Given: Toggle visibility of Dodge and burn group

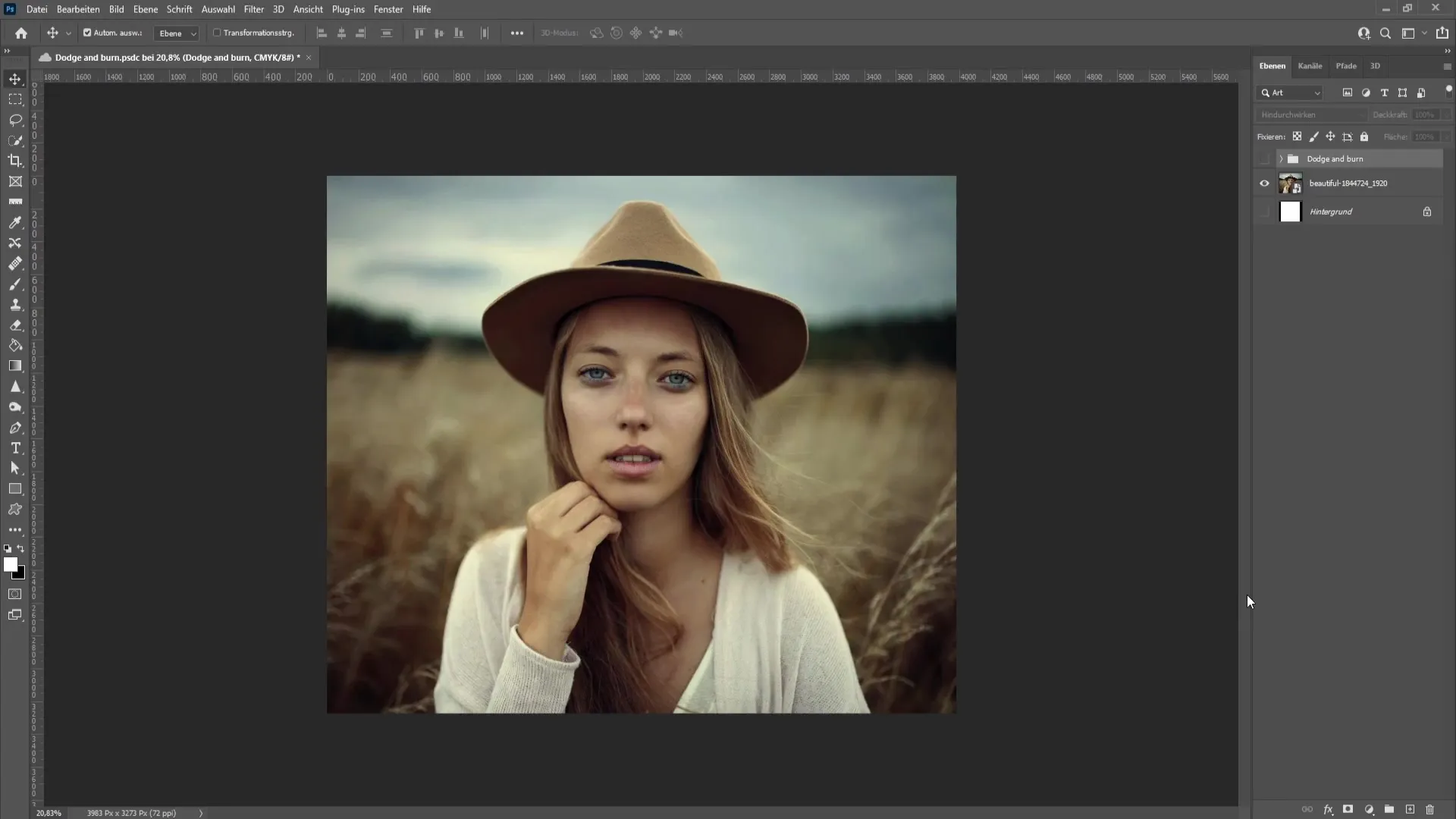Looking at the screenshot, I should pos(1265,158).
